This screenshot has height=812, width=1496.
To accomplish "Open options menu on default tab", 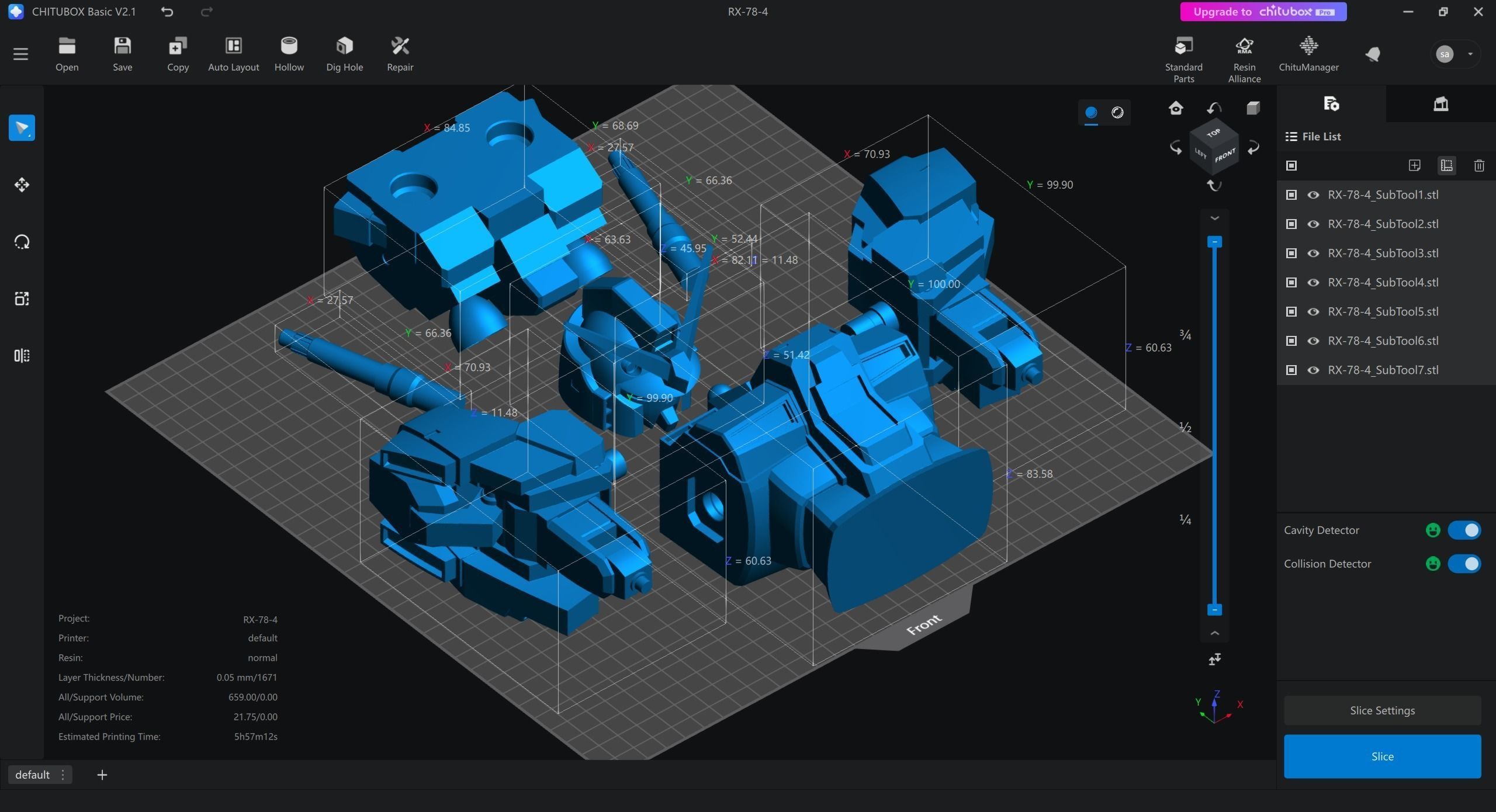I will pos(63,775).
